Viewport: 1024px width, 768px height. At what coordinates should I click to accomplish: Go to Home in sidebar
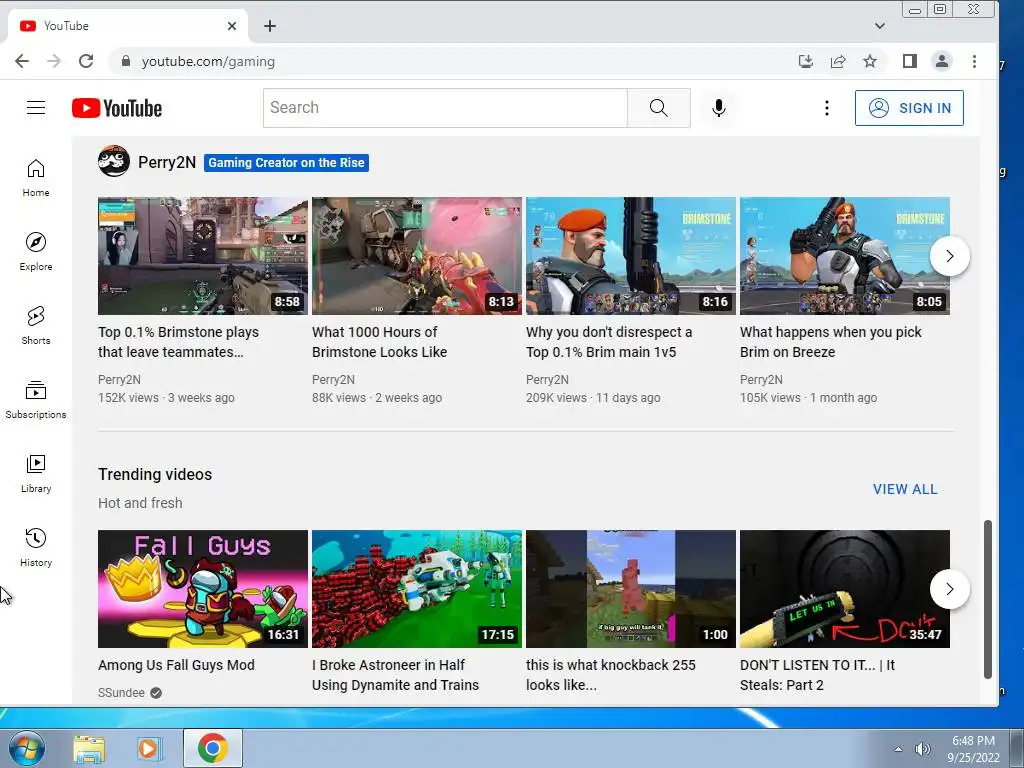point(36,178)
